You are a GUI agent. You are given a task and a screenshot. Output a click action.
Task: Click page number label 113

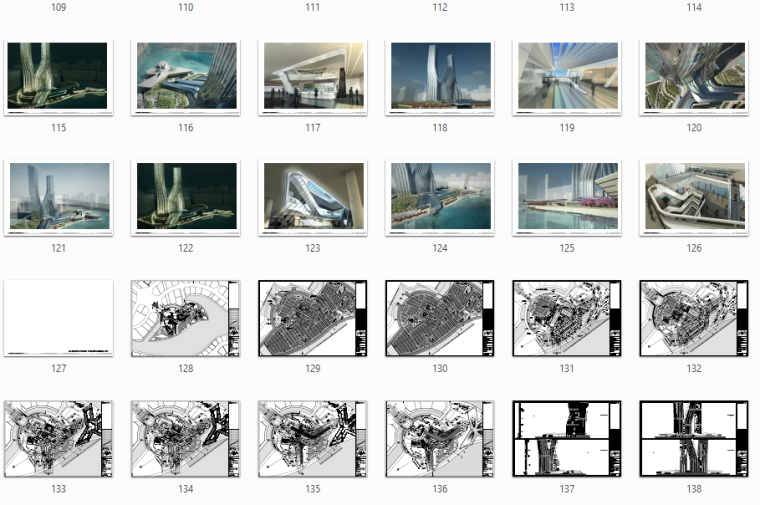pyautogui.click(x=567, y=7)
